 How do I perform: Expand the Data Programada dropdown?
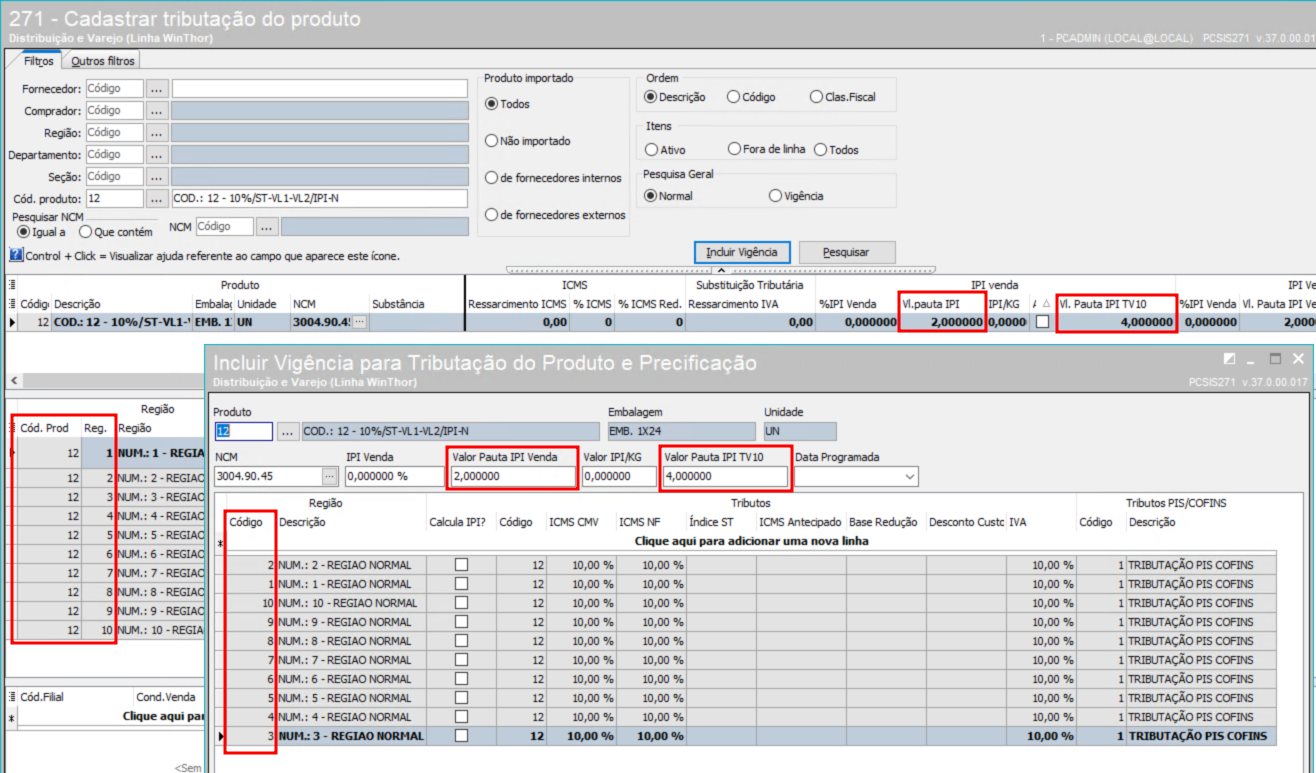[x=908, y=477]
